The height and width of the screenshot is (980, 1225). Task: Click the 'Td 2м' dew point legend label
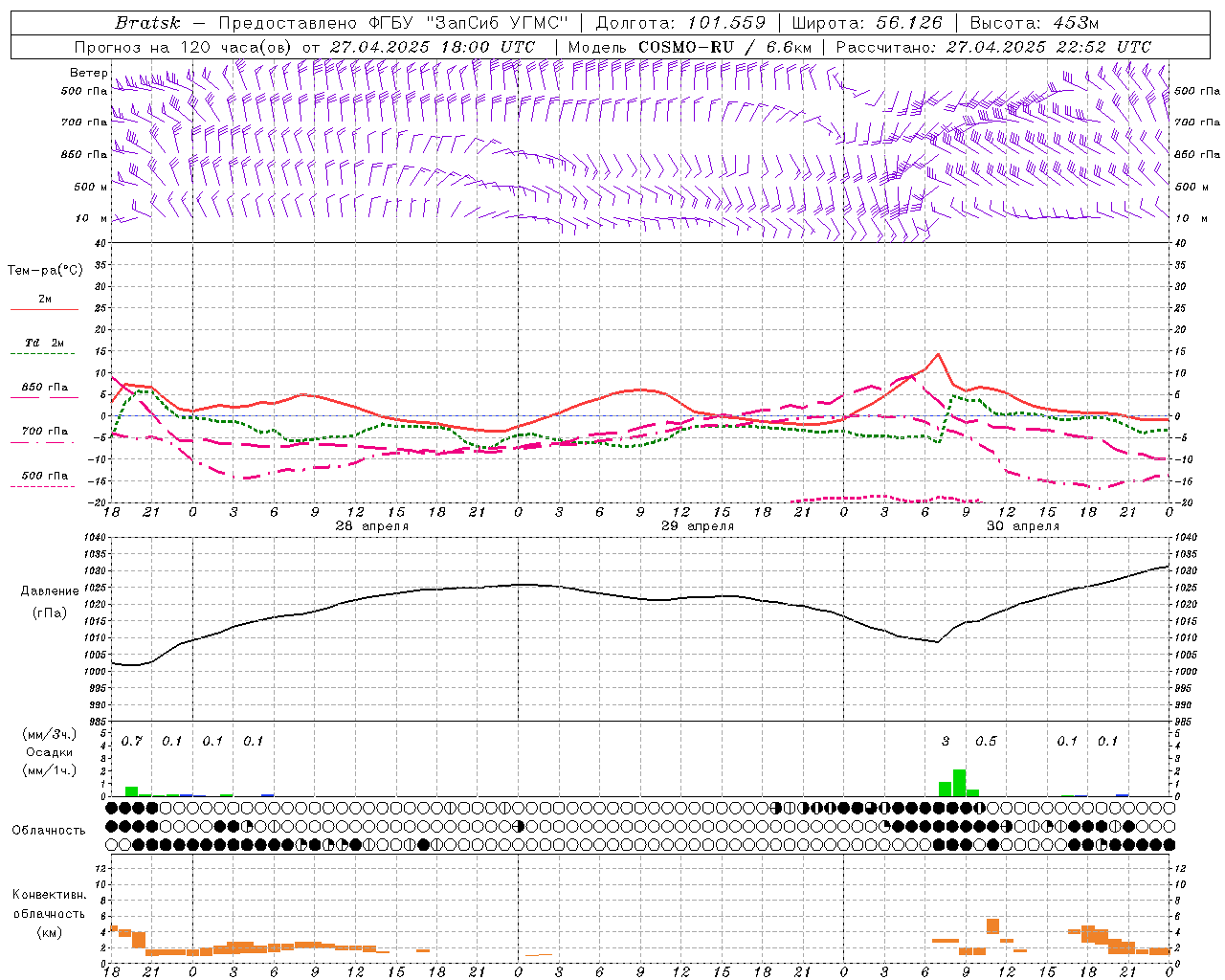(x=44, y=343)
